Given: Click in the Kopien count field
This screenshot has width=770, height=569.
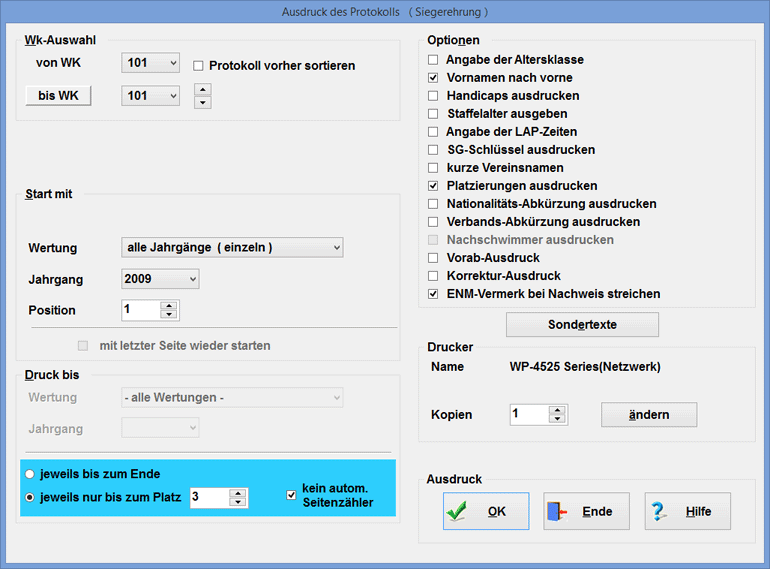Looking at the screenshot, I should [529, 414].
